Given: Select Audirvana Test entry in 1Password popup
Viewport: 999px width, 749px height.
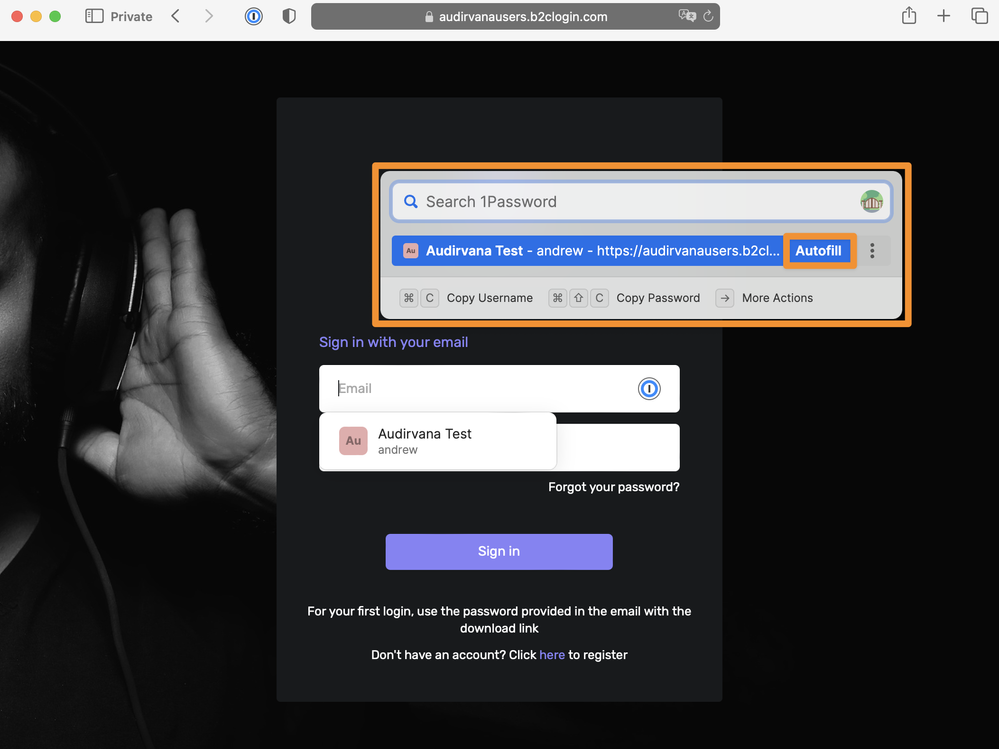Looking at the screenshot, I should click(590, 251).
